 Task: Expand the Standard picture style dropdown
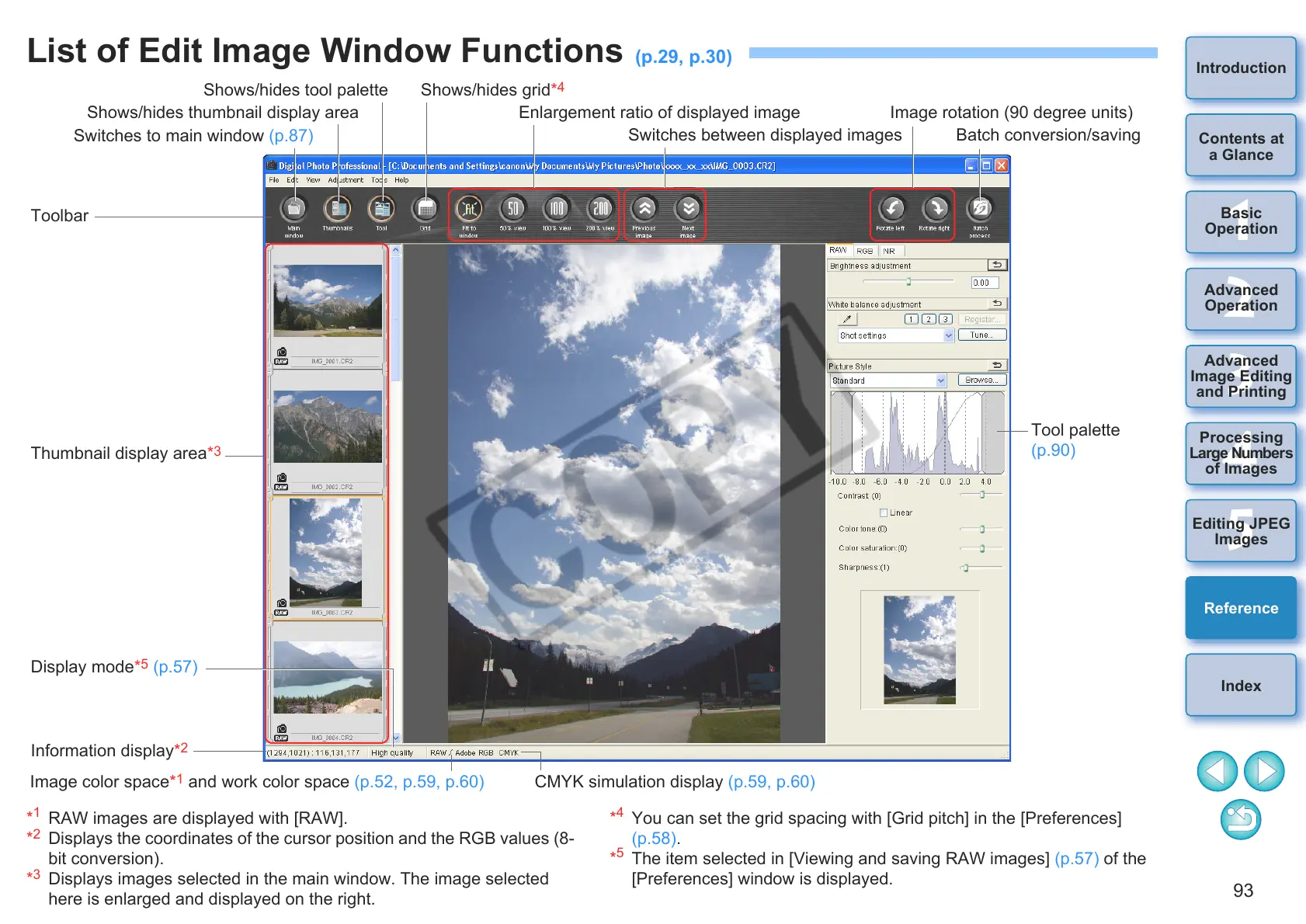888,380
